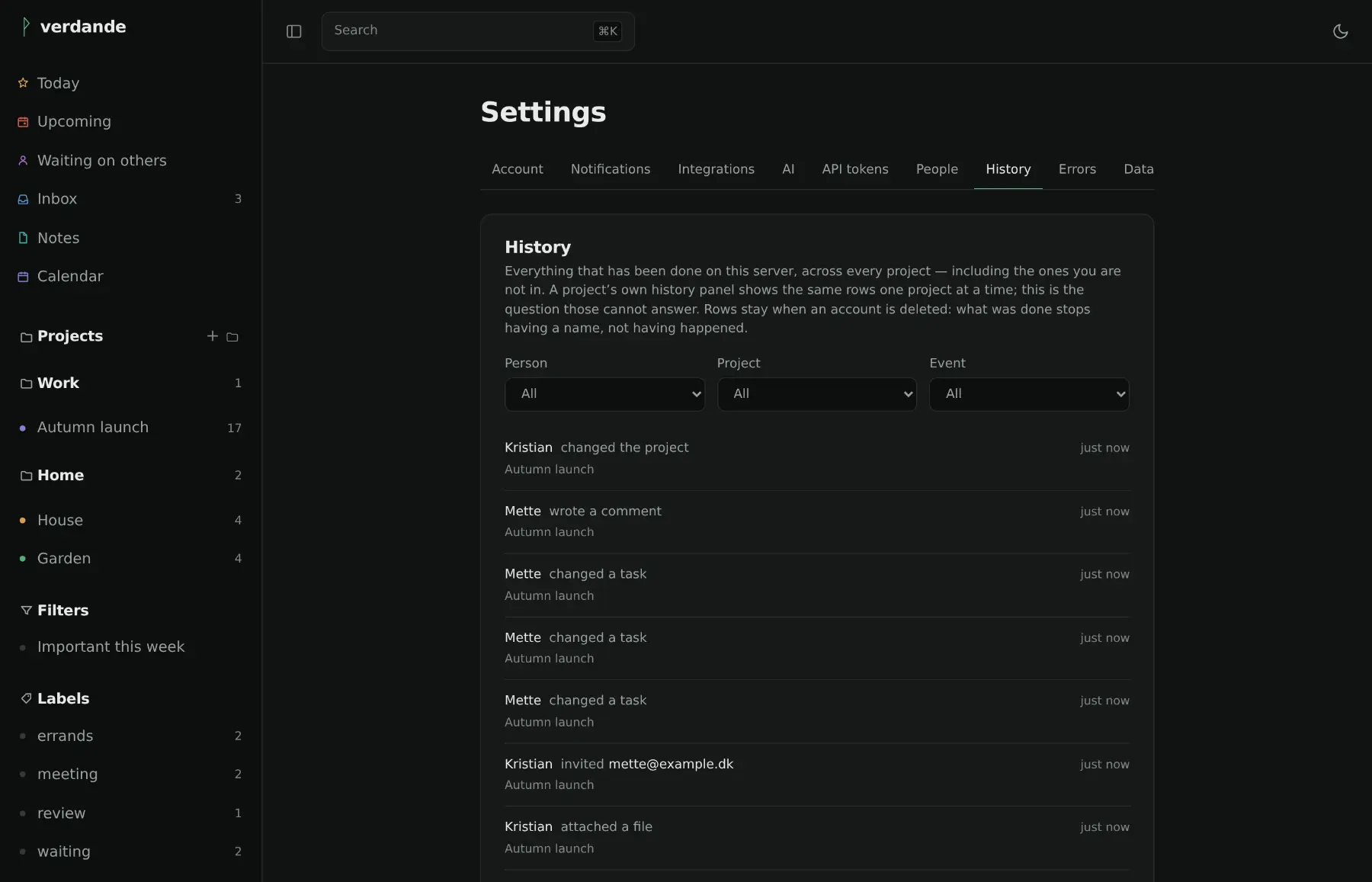The width and height of the screenshot is (1372, 882).
Task: Open the People settings tab
Action: click(937, 169)
